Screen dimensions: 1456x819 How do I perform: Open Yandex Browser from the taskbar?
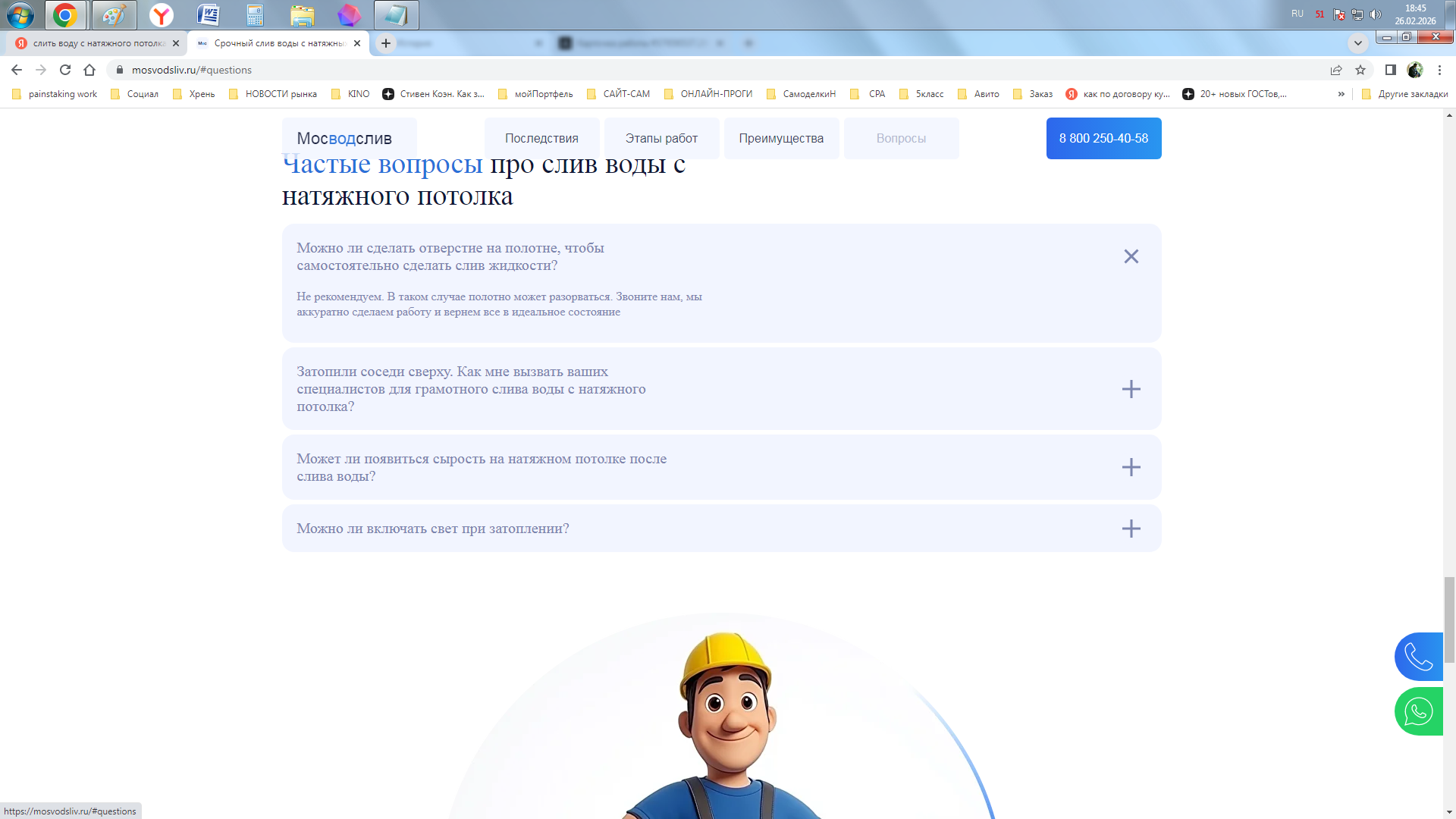(161, 14)
